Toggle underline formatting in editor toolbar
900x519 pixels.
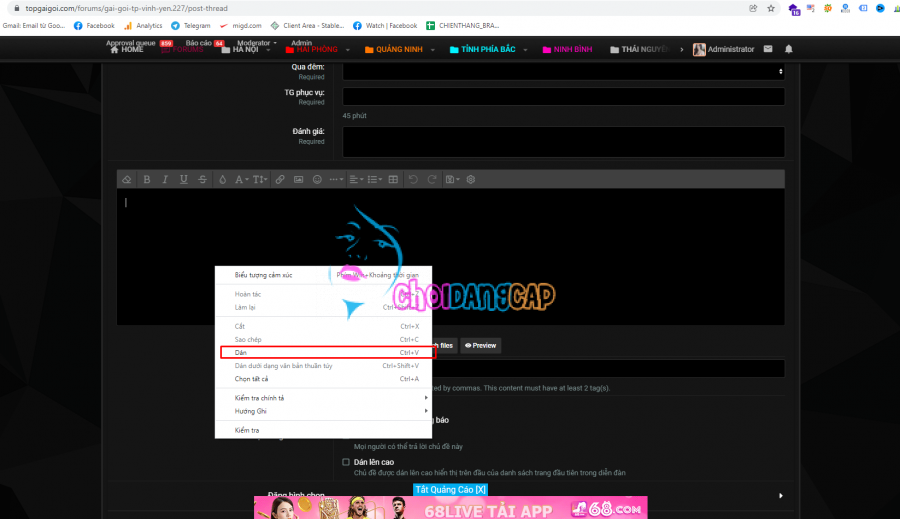click(184, 179)
